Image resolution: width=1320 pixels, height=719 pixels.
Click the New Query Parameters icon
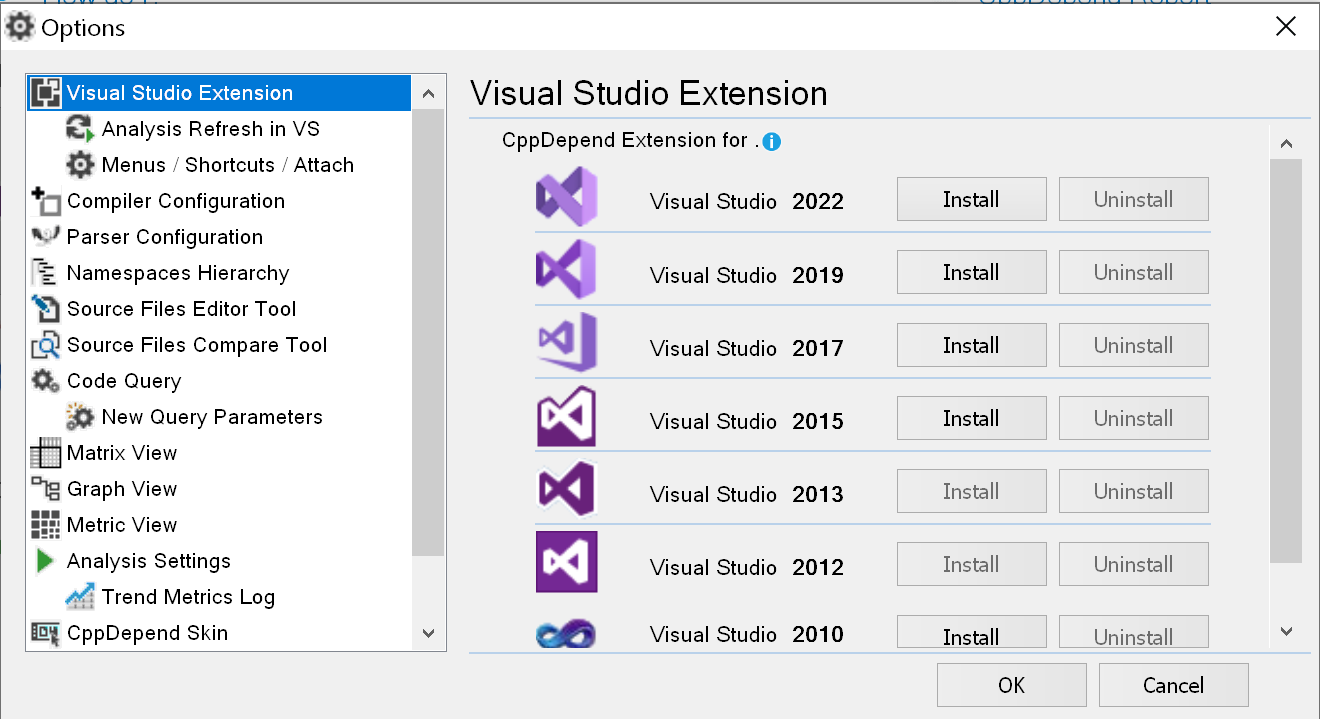point(80,417)
